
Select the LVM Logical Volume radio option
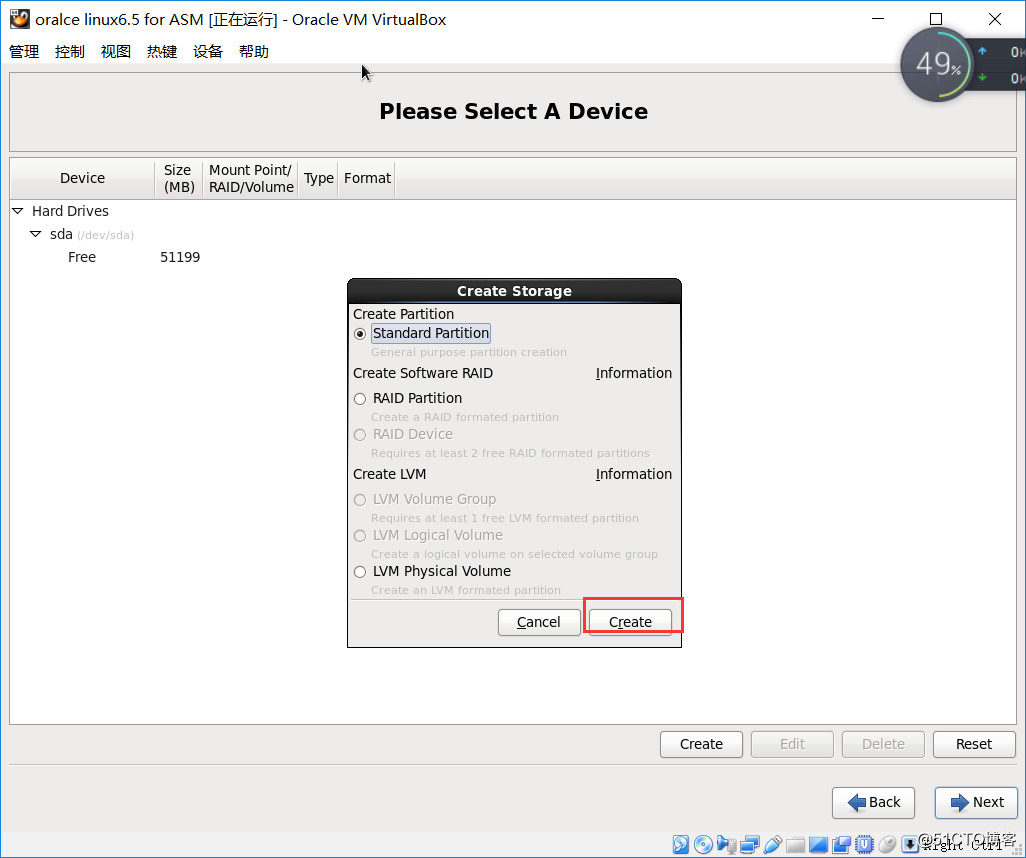coord(360,536)
